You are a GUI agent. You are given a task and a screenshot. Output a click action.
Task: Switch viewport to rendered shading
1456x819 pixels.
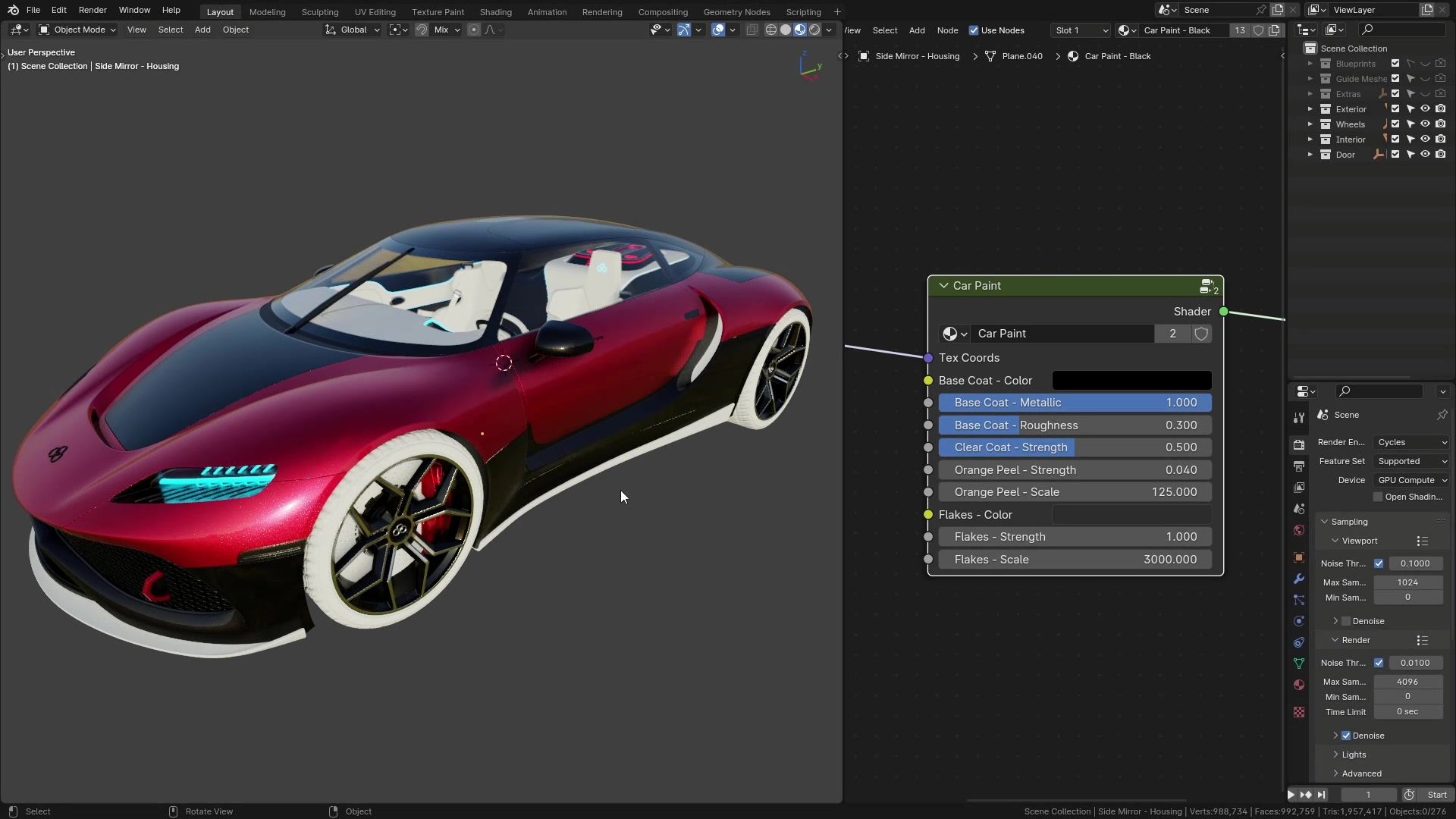click(814, 30)
